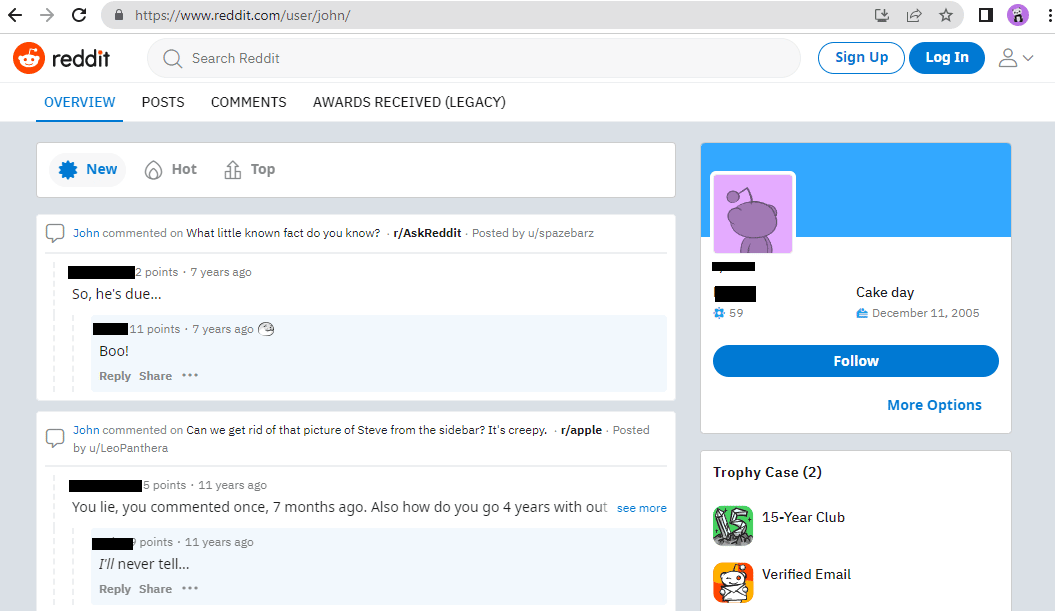The image size is (1055, 611).
Task: Focus the Search Reddit field
Action: coord(474,59)
